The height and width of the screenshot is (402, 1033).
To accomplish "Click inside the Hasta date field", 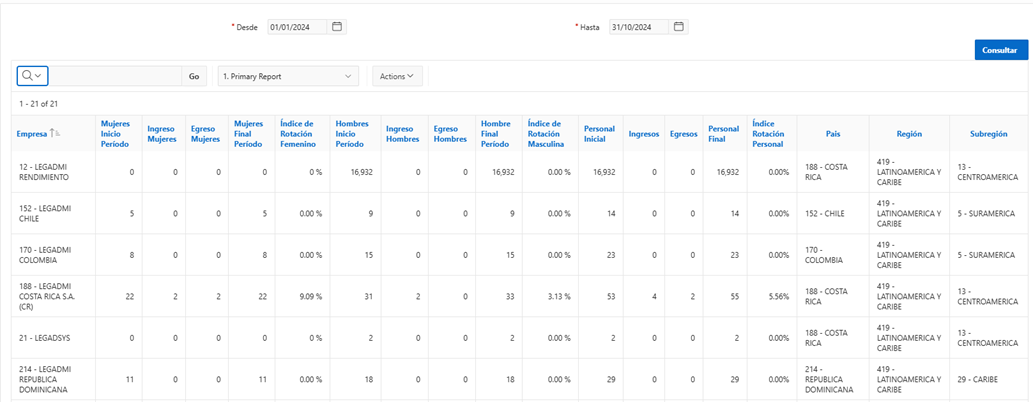I will (x=639, y=27).
